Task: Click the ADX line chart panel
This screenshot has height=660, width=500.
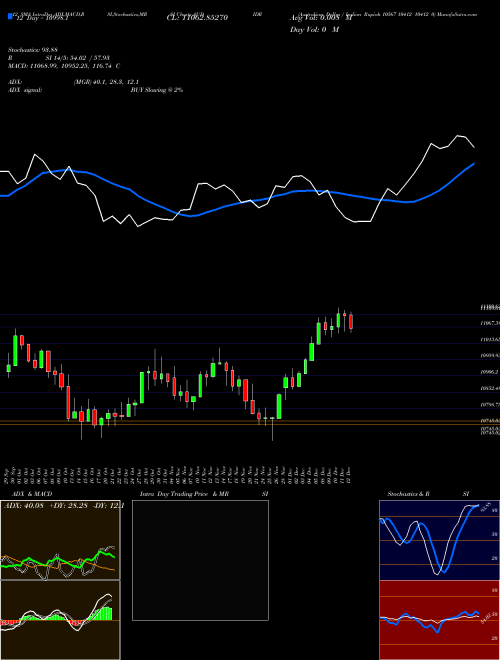Action: click(60, 540)
